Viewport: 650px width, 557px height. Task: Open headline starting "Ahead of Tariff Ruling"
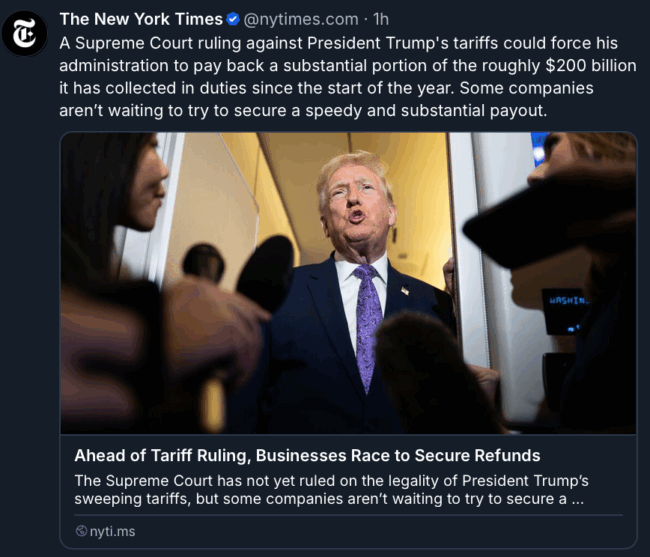coord(307,455)
